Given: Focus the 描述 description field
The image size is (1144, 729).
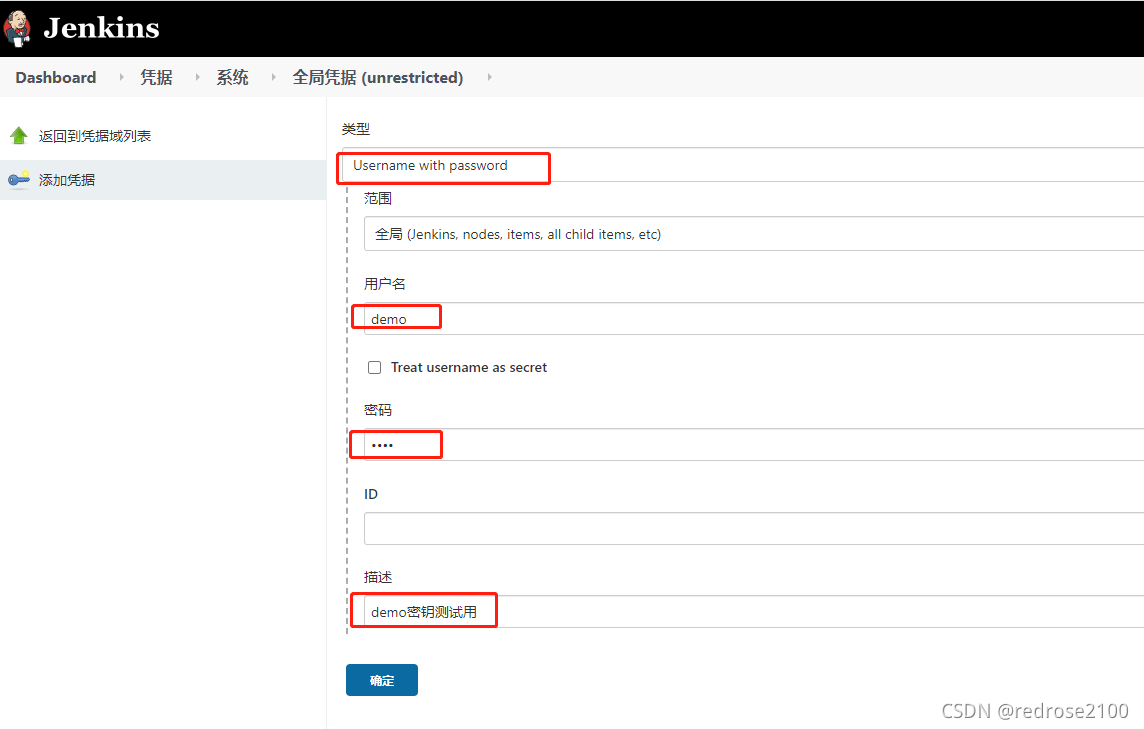Looking at the screenshot, I should click(754, 612).
